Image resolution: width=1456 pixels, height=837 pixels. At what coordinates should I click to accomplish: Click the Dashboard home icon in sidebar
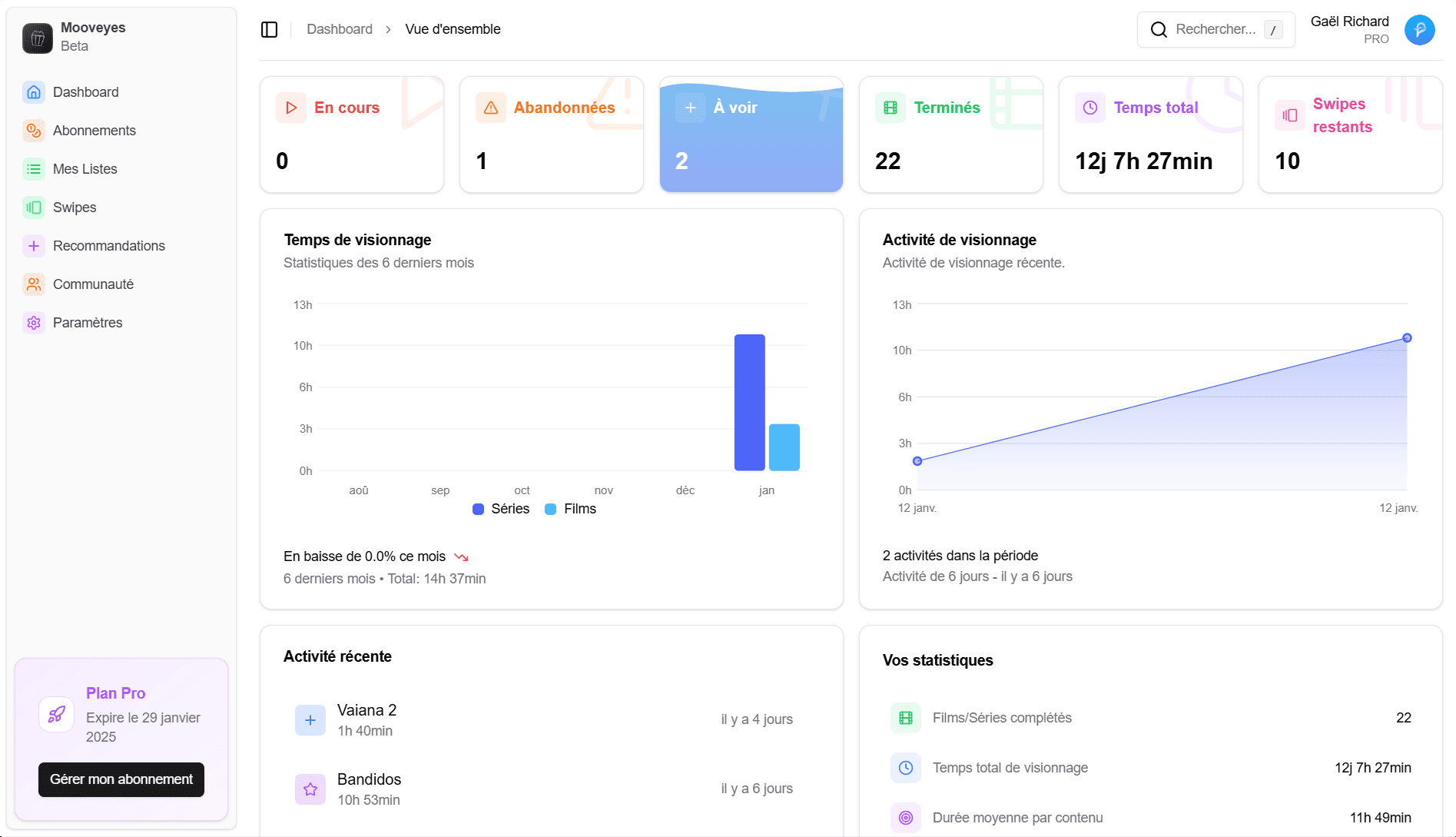(34, 92)
